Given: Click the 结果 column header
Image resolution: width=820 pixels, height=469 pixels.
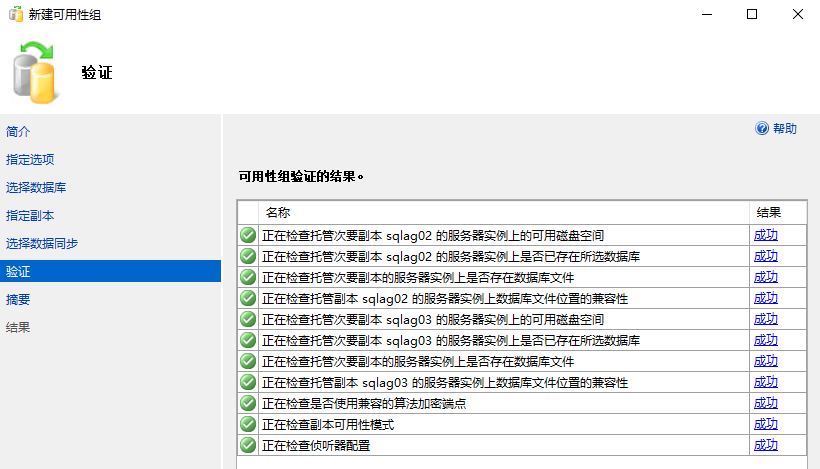Looking at the screenshot, I should (x=768, y=213).
